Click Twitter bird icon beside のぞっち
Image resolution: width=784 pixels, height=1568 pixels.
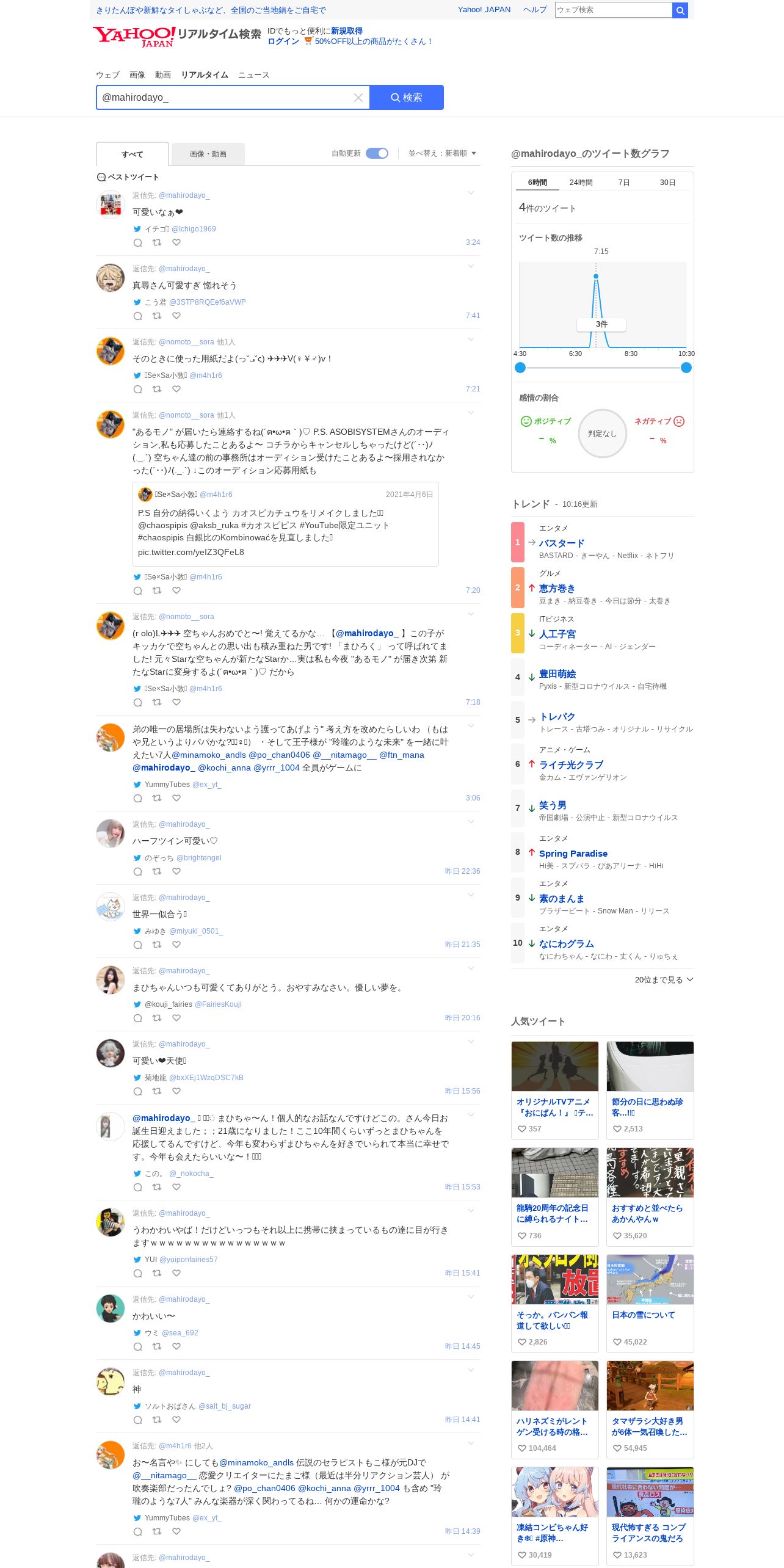coord(137,858)
